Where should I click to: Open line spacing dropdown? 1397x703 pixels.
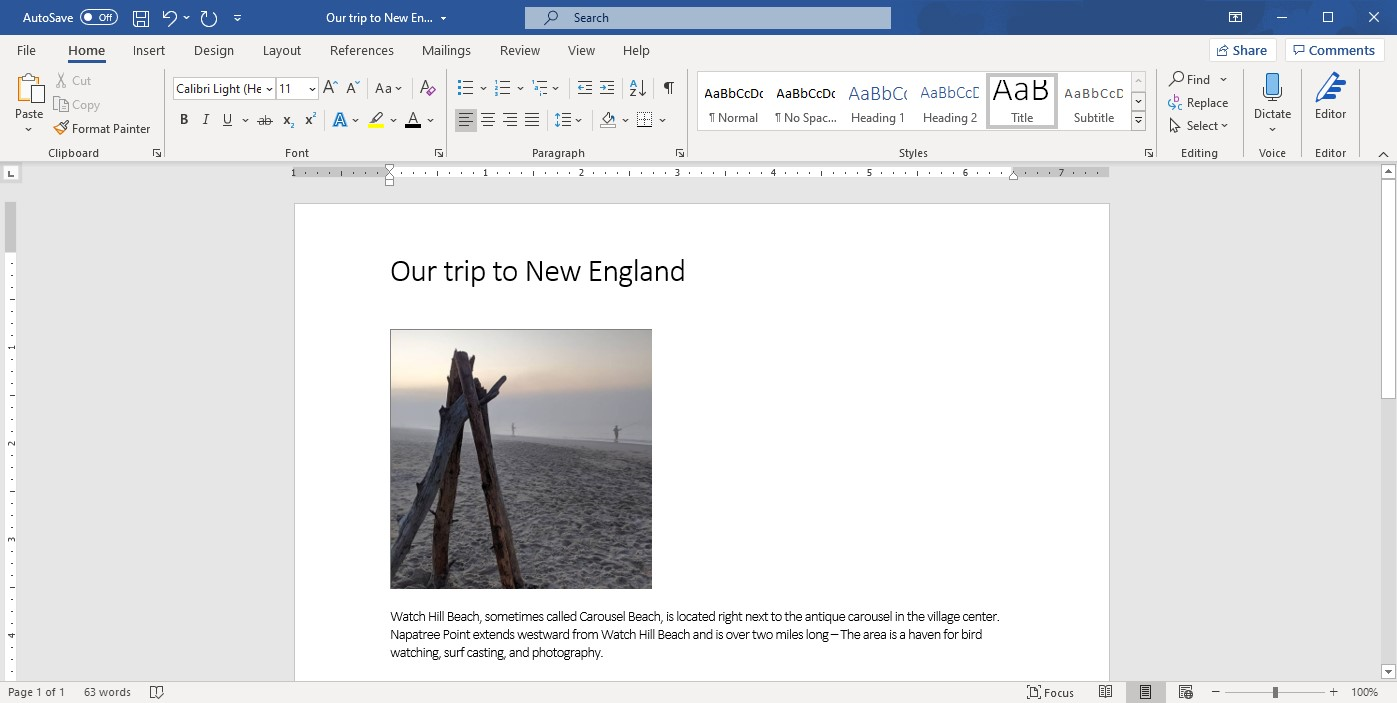coord(569,120)
